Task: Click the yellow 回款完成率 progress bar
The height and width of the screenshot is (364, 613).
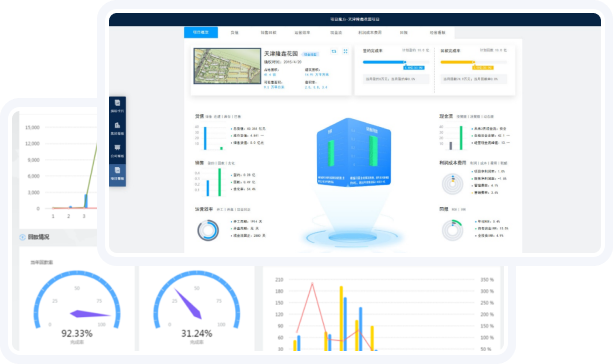Action: click(457, 62)
